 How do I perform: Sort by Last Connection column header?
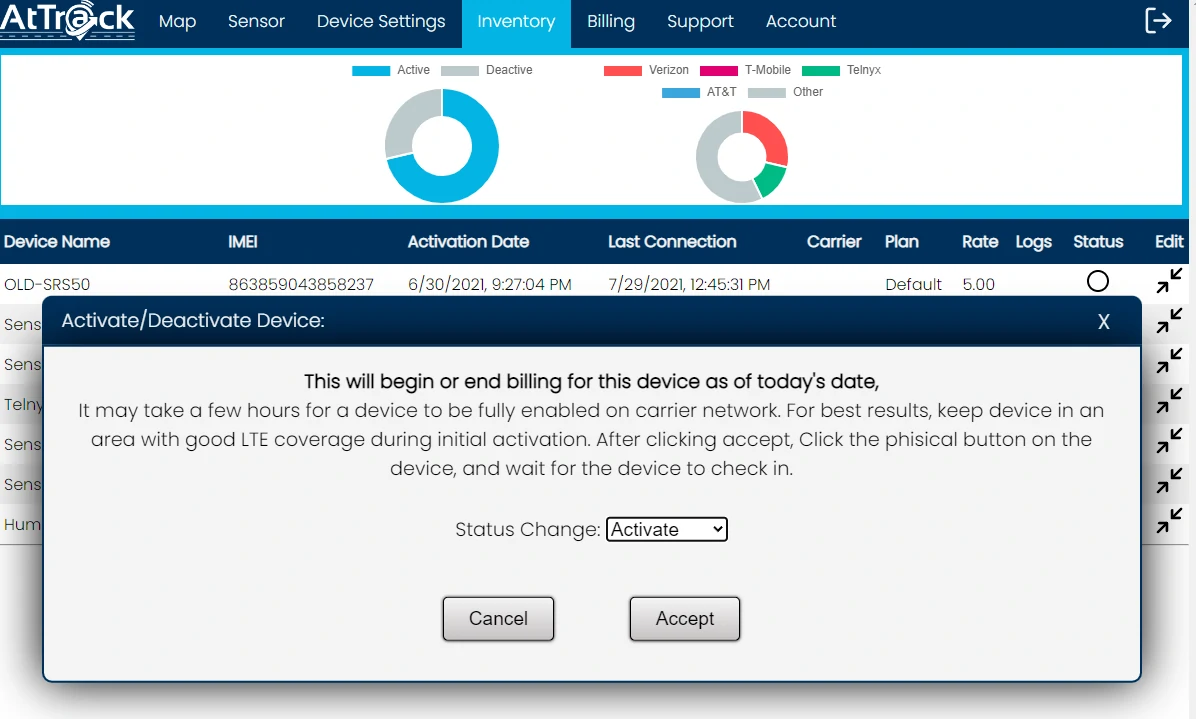pos(672,241)
